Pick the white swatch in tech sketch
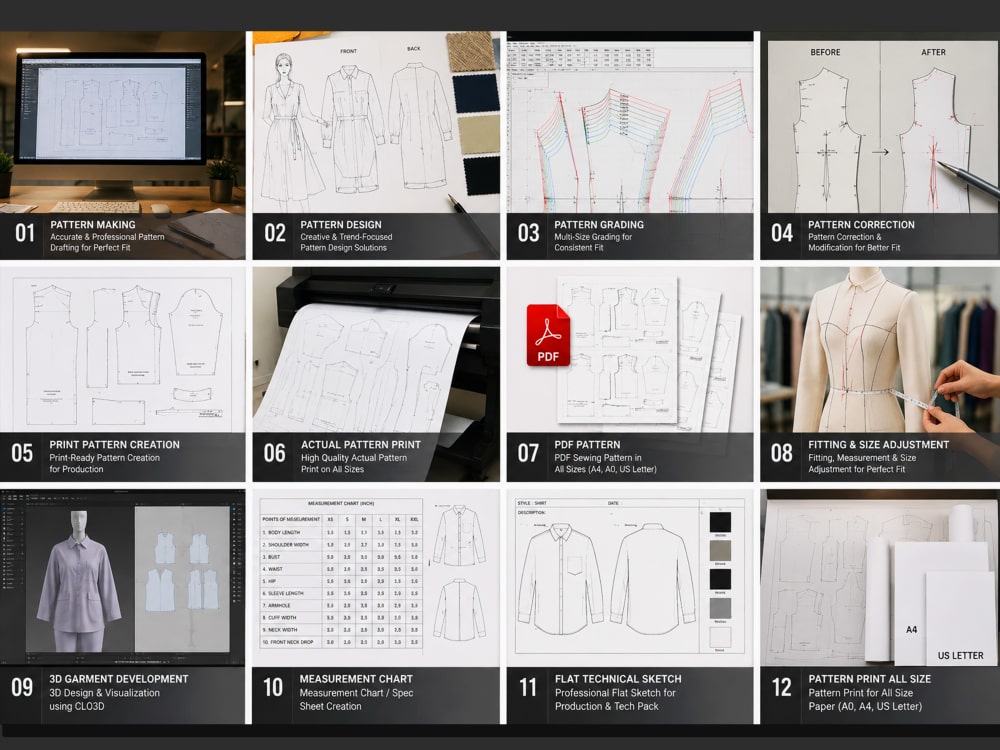 (721, 636)
